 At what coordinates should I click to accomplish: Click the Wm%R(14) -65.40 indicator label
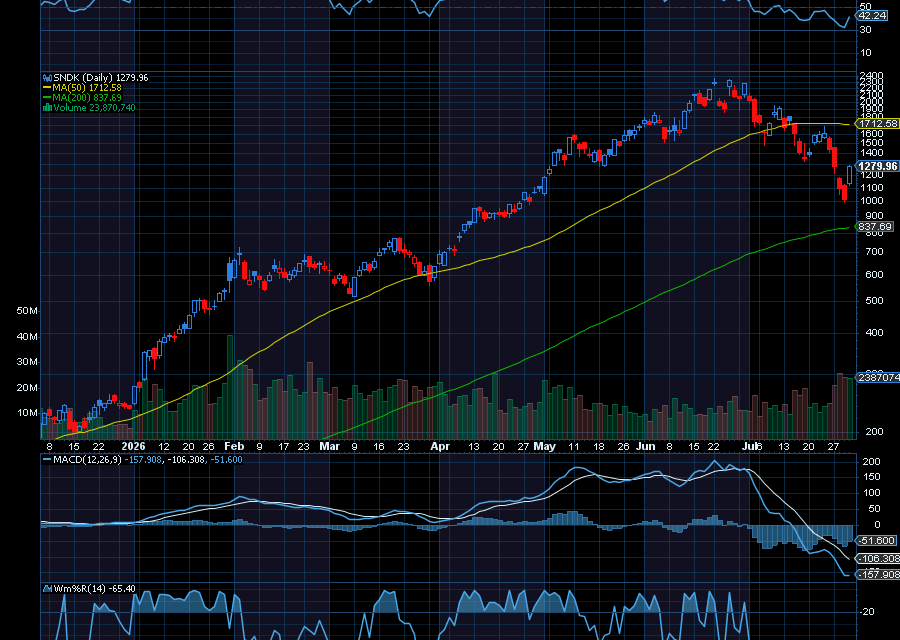(x=94, y=589)
